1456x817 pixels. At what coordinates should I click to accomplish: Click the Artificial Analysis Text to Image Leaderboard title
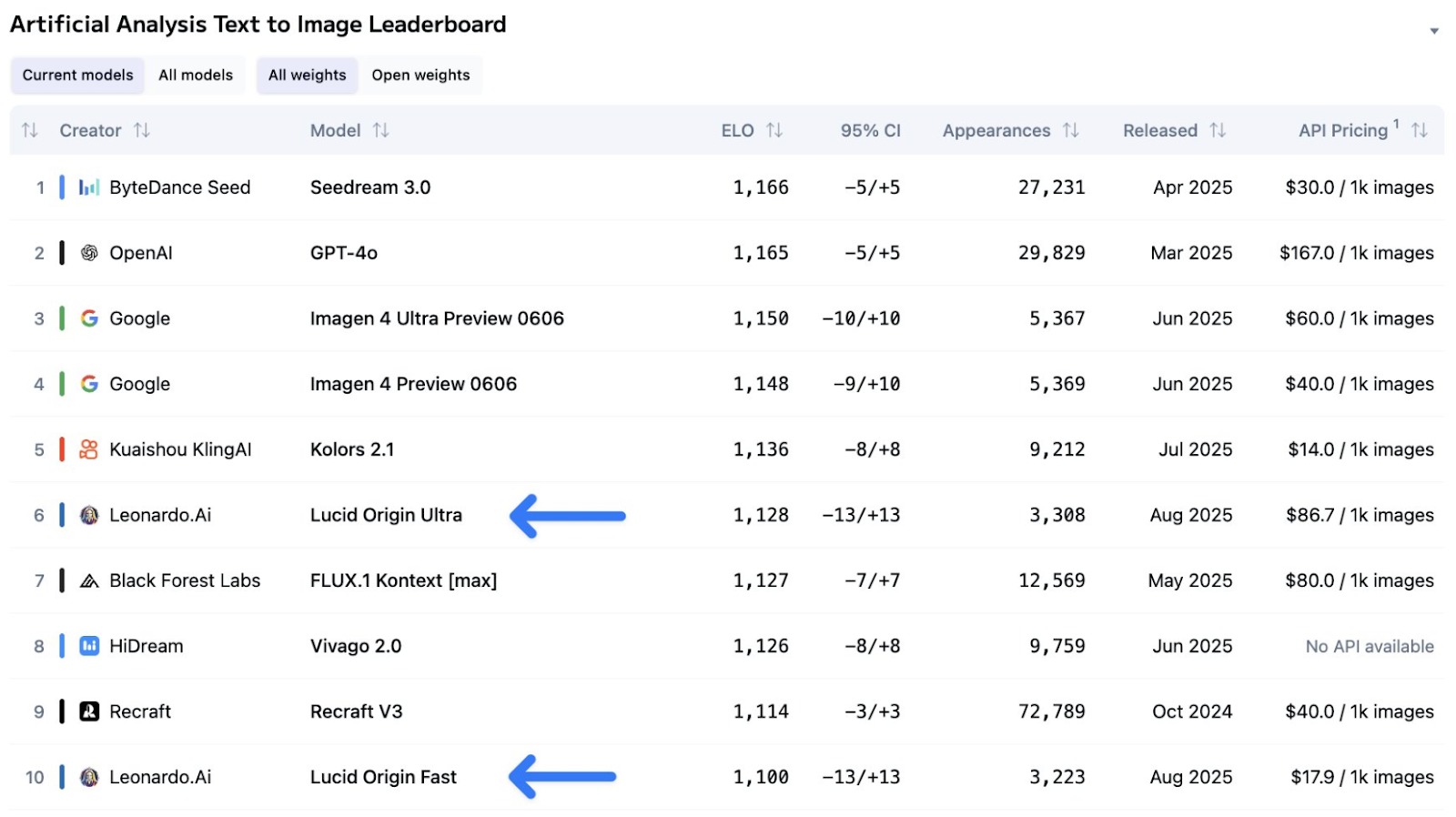pyautogui.click(x=258, y=25)
